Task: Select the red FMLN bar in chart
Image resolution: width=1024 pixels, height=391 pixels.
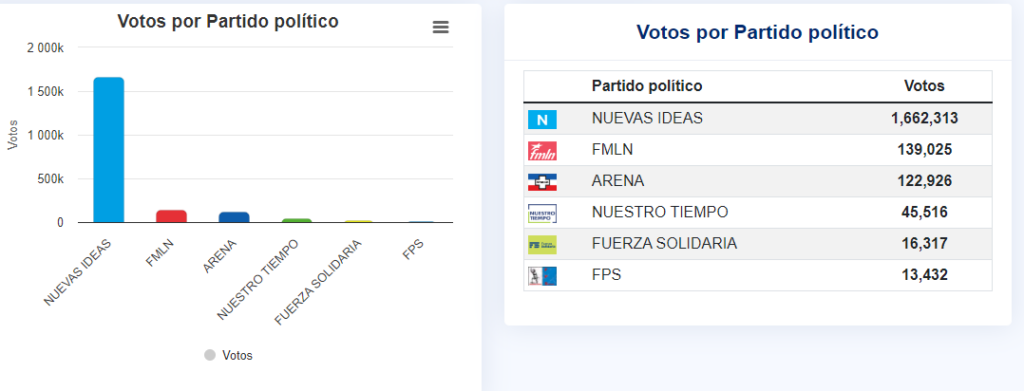Action: [x=172, y=216]
